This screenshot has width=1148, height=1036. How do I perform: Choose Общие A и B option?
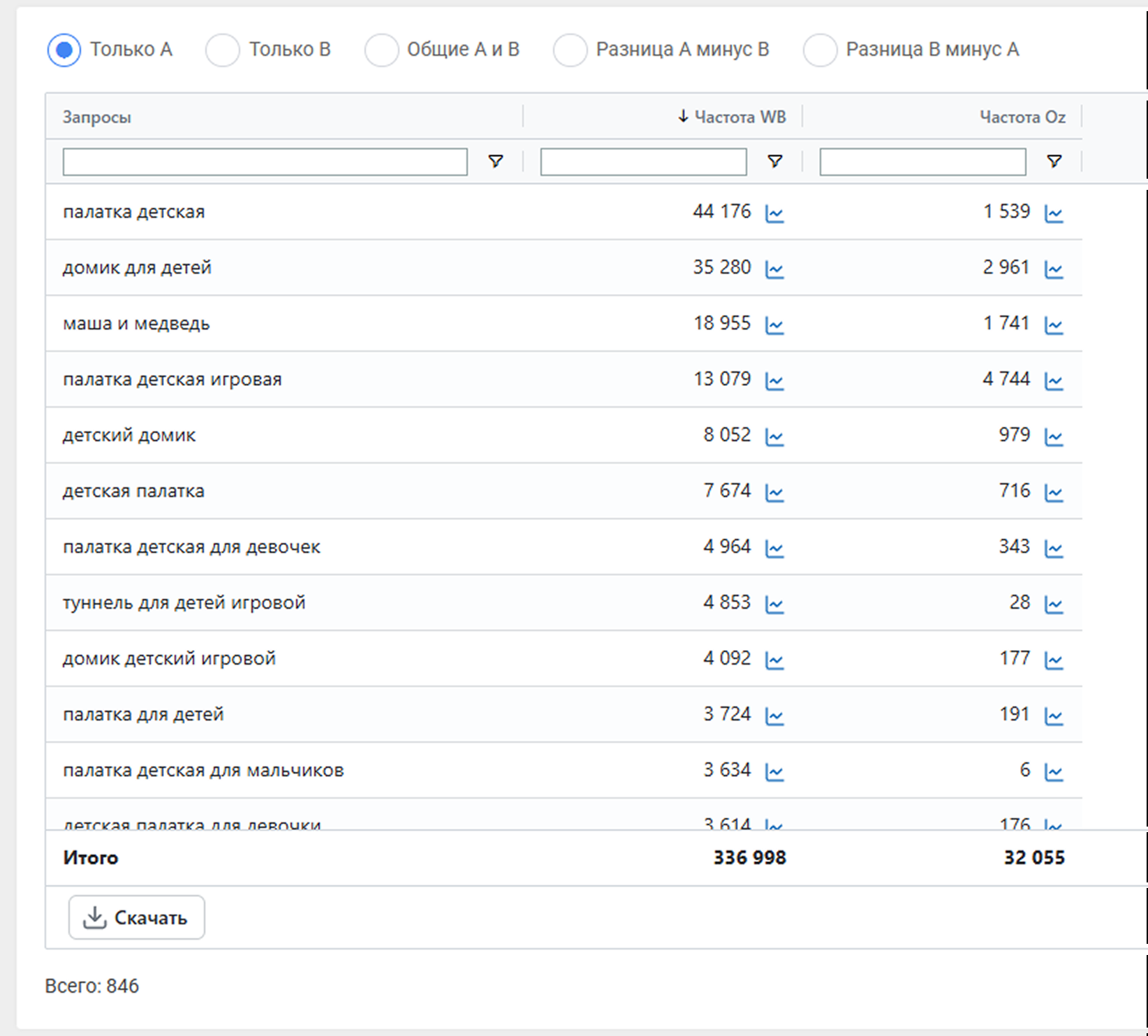[x=381, y=50]
